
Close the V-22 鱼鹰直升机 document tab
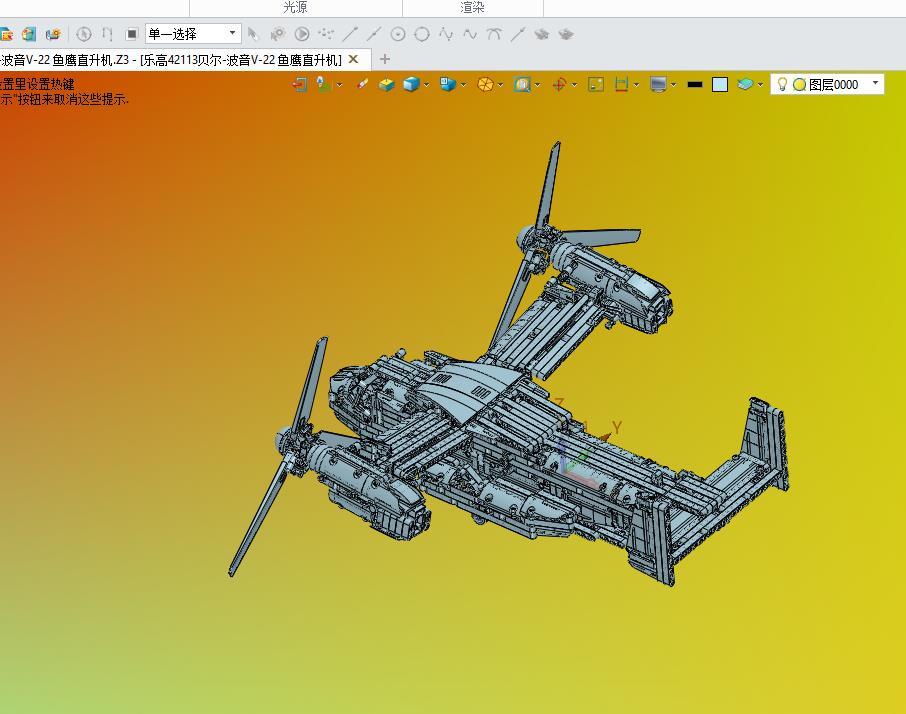click(354, 60)
